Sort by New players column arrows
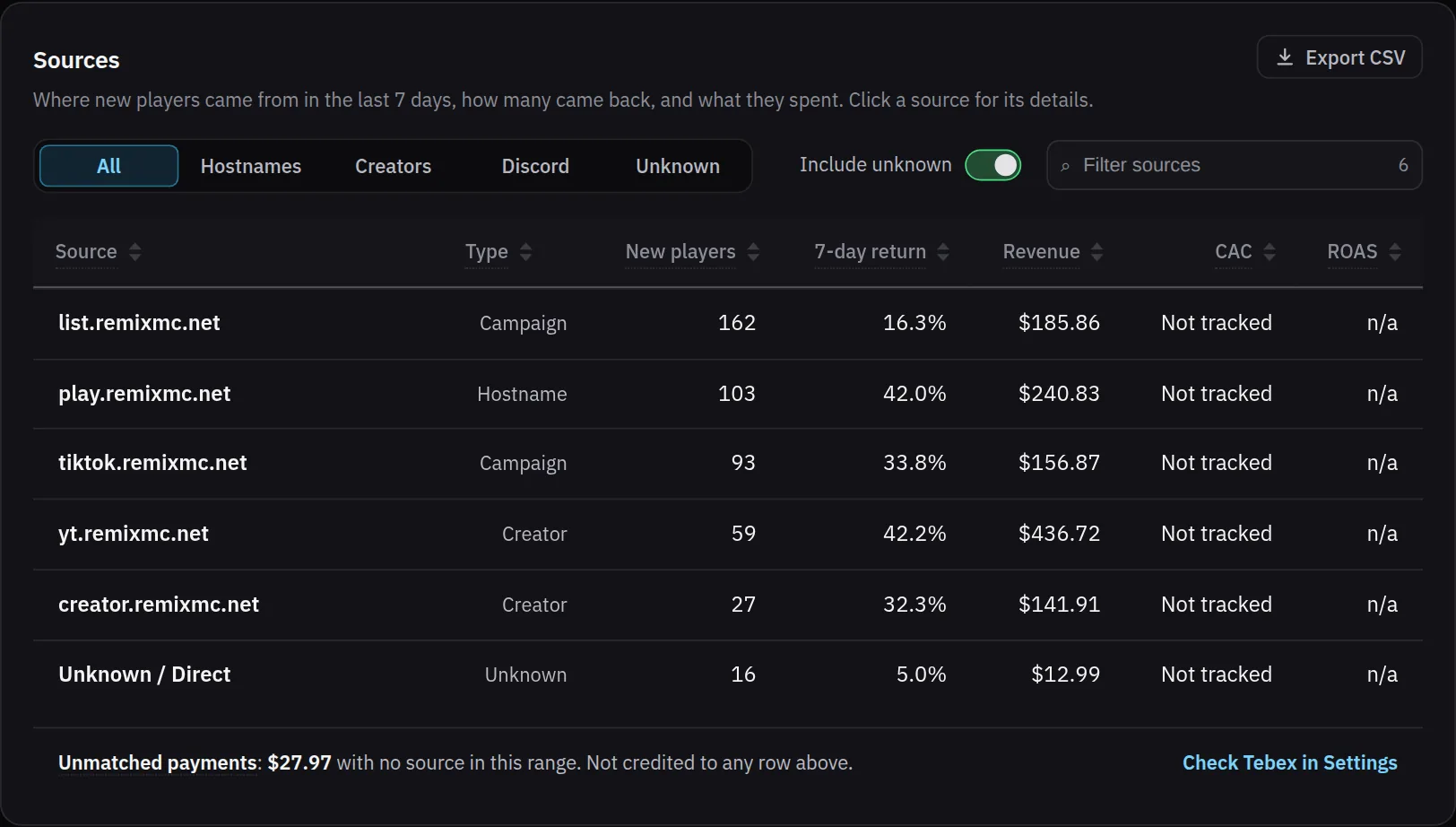The width and height of the screenshot is (1456, 827). [x=753, y=252]
